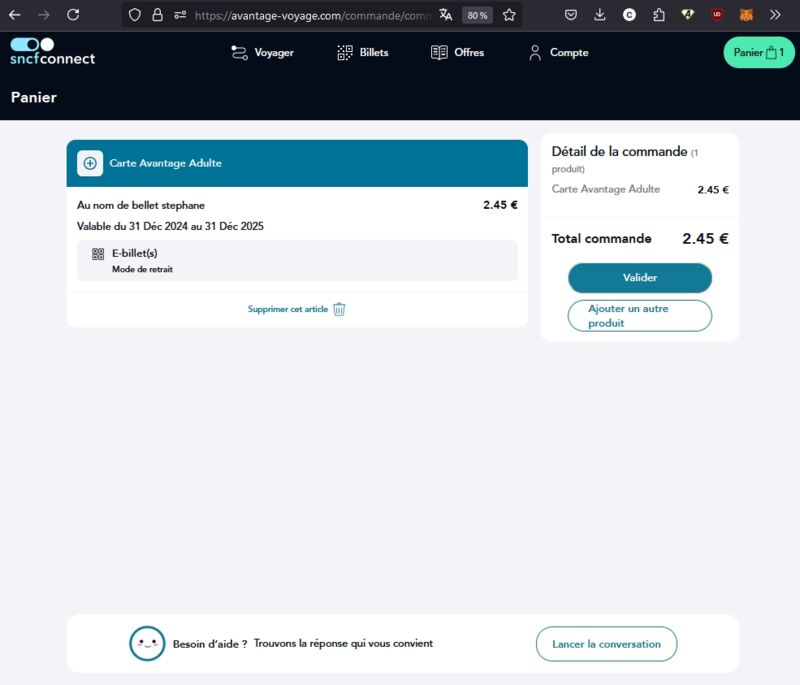Expand the Carte Avantage Adulte plus icon

point(90,163)
